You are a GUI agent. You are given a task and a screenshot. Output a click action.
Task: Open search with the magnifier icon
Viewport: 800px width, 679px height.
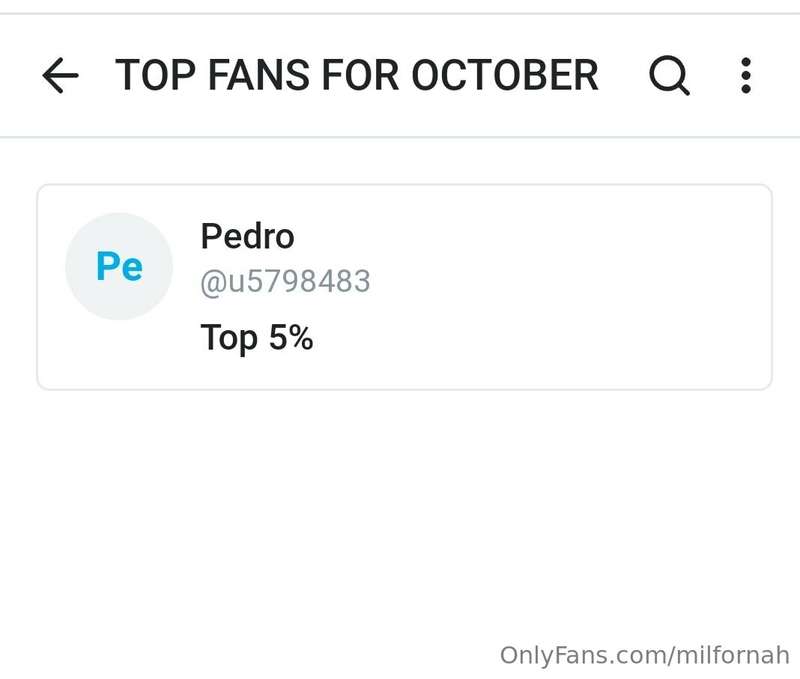point(669,76)
